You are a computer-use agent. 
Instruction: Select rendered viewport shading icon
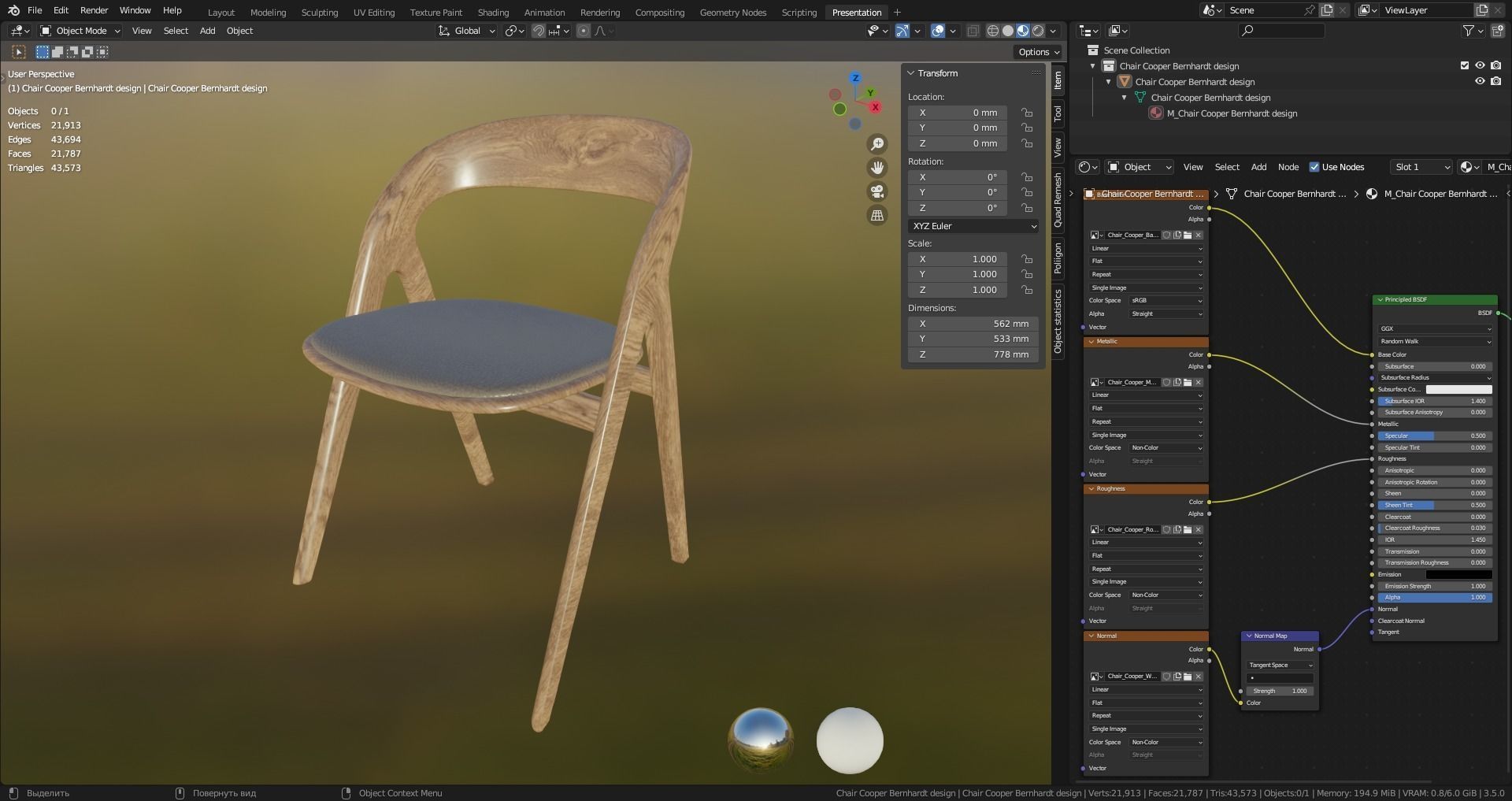point(1038,31)
